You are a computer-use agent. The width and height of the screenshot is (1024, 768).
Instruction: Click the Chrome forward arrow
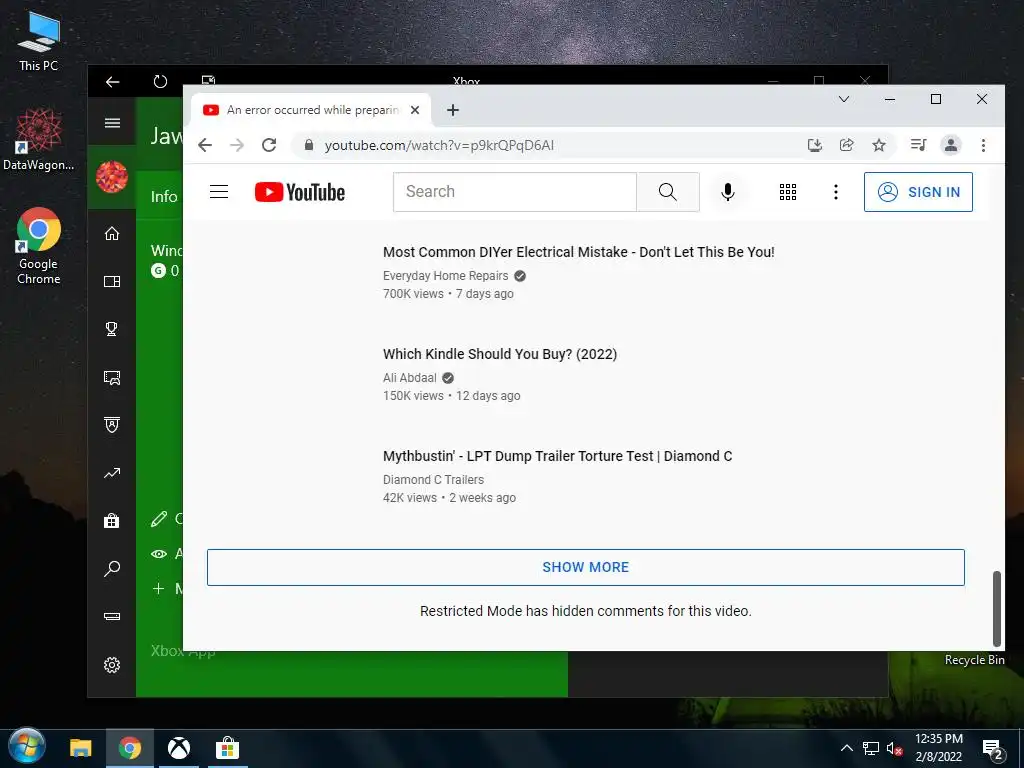[x=237, y=145]
